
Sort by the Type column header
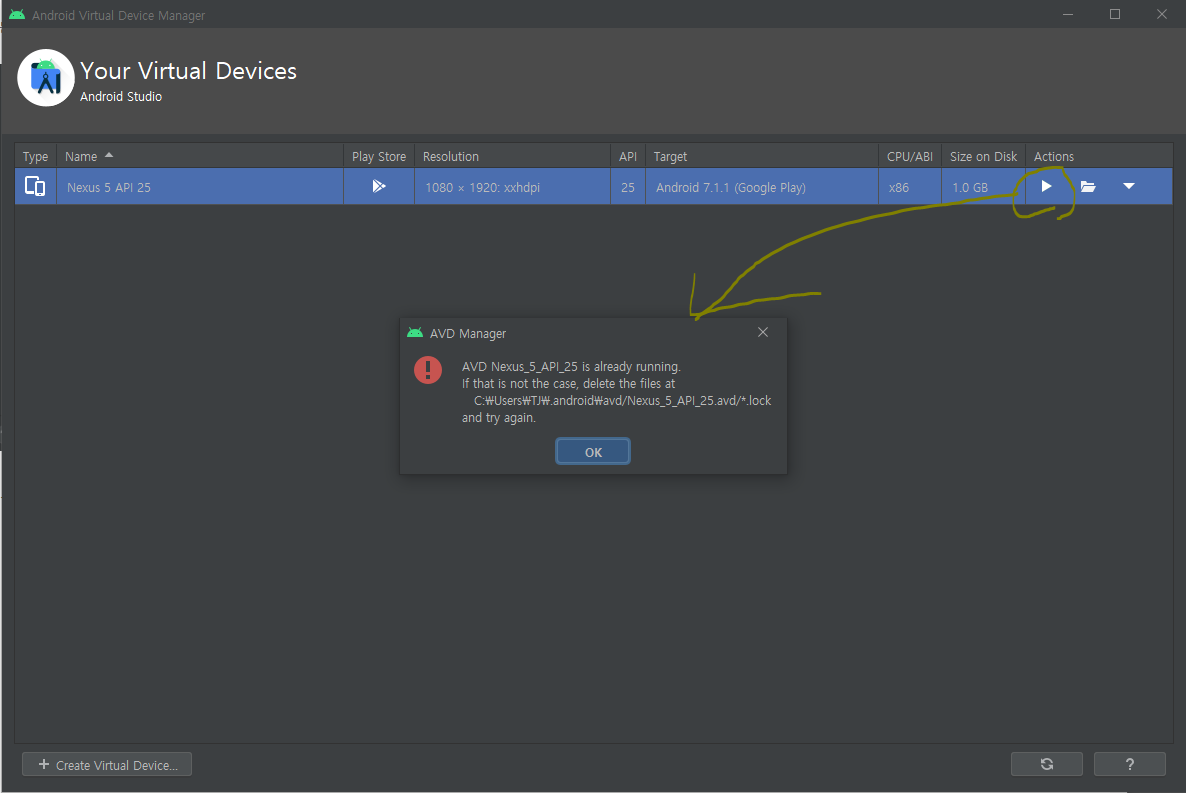point(36,157)
